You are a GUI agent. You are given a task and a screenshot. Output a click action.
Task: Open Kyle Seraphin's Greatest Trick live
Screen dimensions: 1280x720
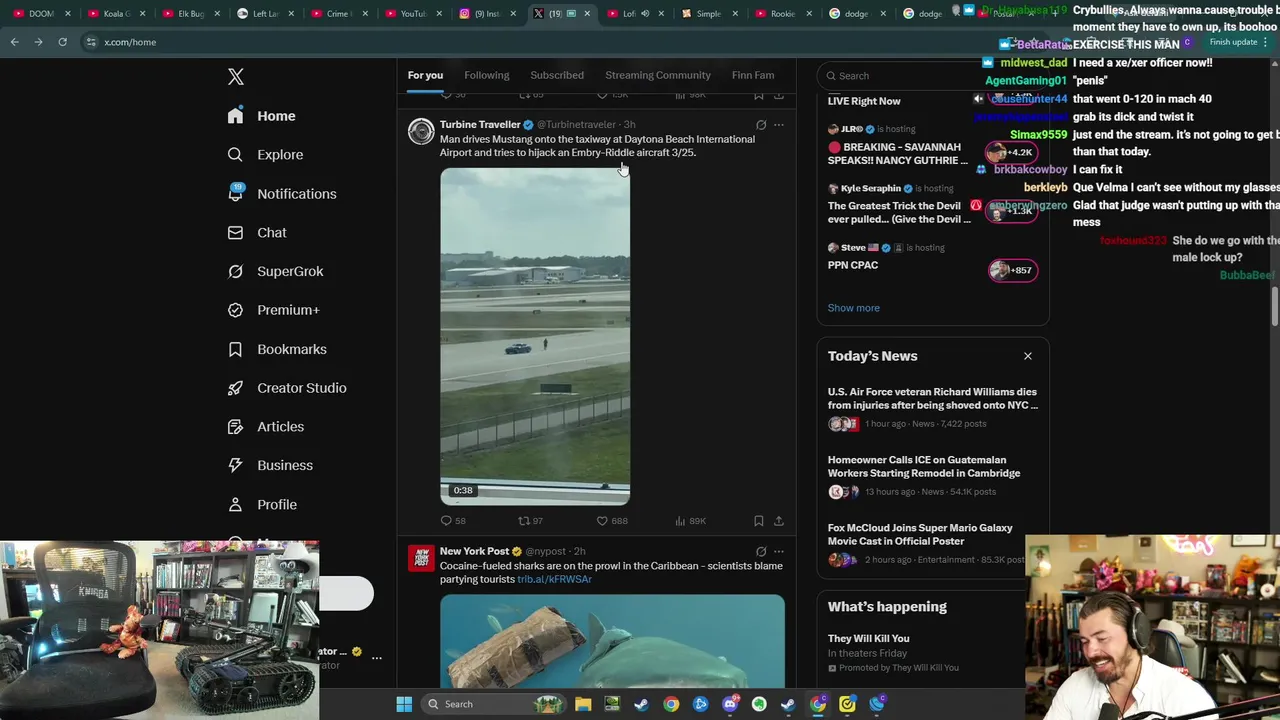coord(932,206)
